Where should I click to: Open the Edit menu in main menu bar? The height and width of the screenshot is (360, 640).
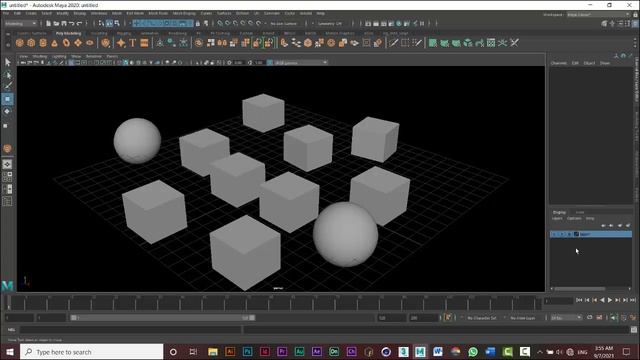(x=17, y=13)
